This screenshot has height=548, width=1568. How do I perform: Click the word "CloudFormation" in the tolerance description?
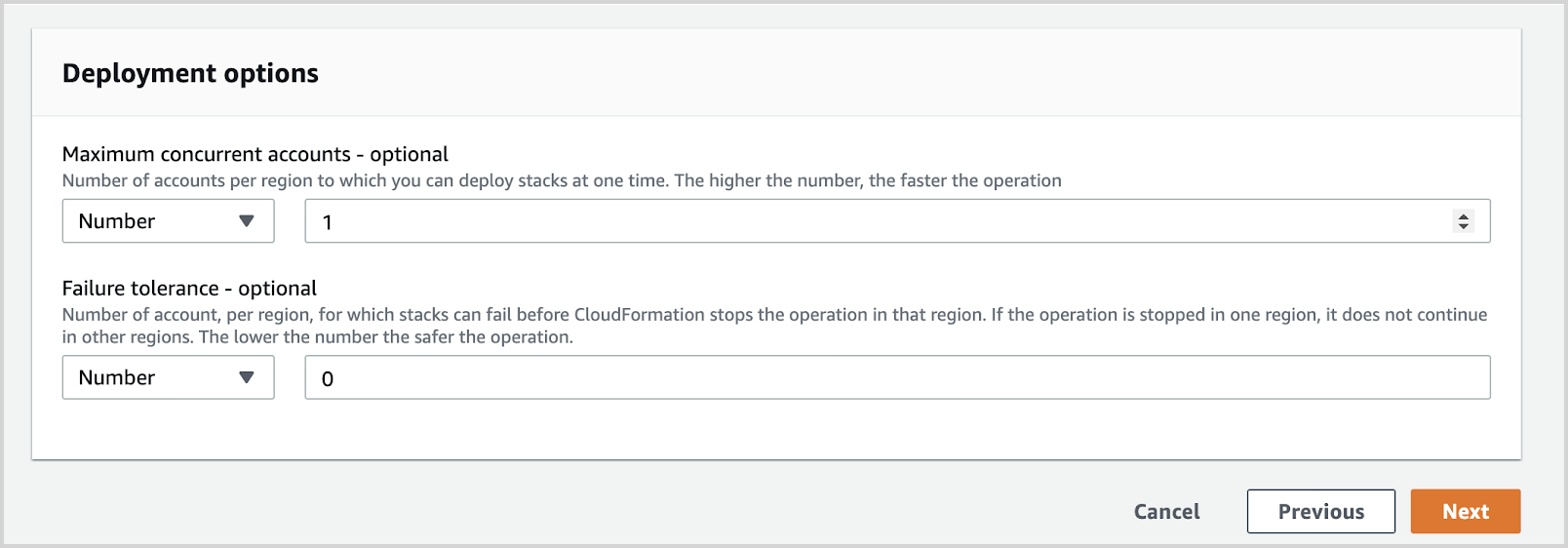(x=639, y=315)
